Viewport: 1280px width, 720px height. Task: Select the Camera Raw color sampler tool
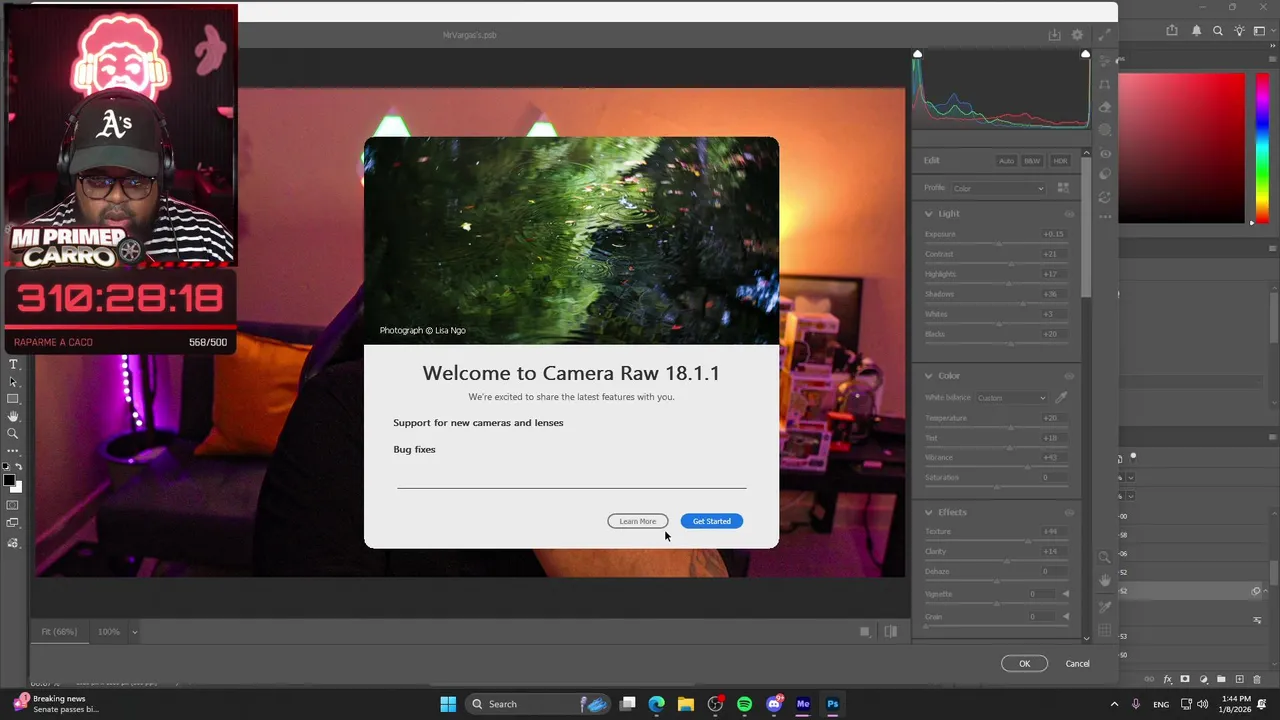(x=1104, y=607)
